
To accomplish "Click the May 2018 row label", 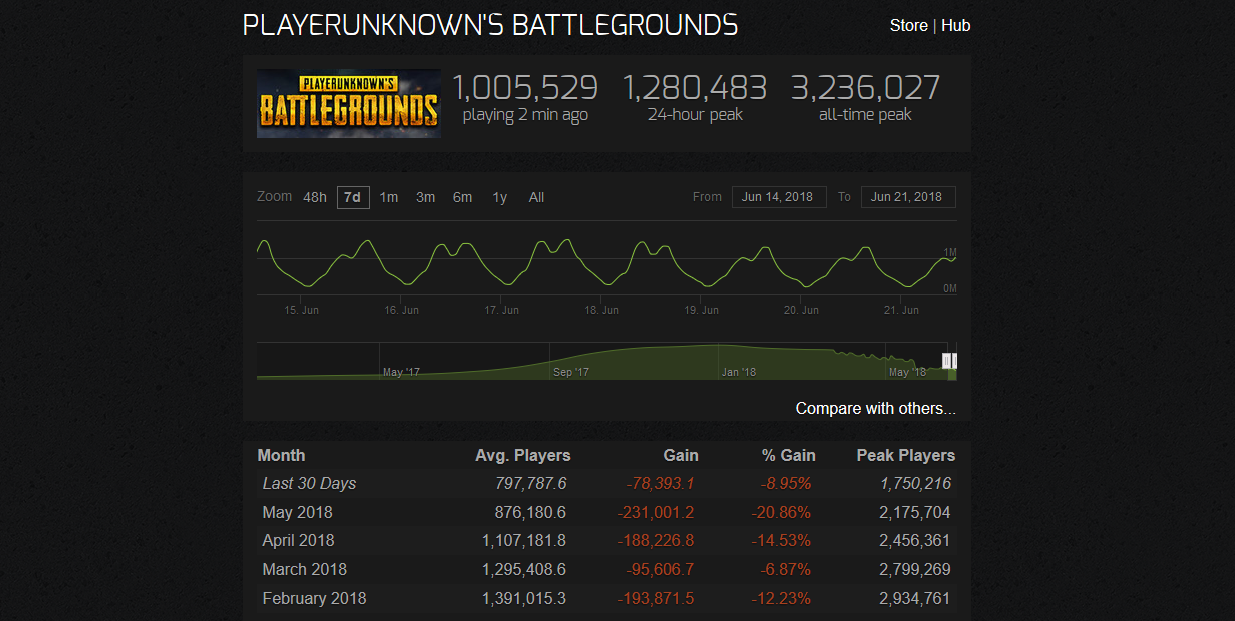I will coord(297,512).
